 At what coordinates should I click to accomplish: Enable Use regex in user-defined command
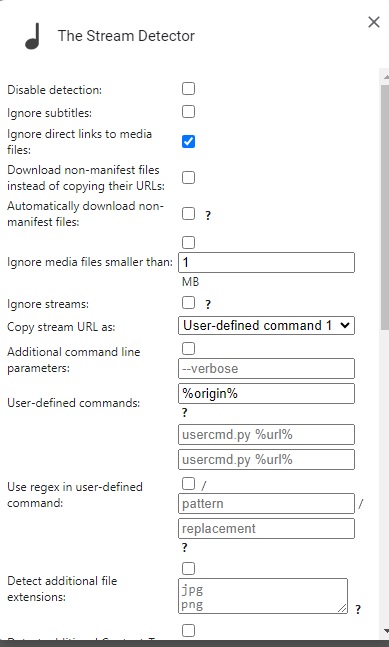coord(189,483)
